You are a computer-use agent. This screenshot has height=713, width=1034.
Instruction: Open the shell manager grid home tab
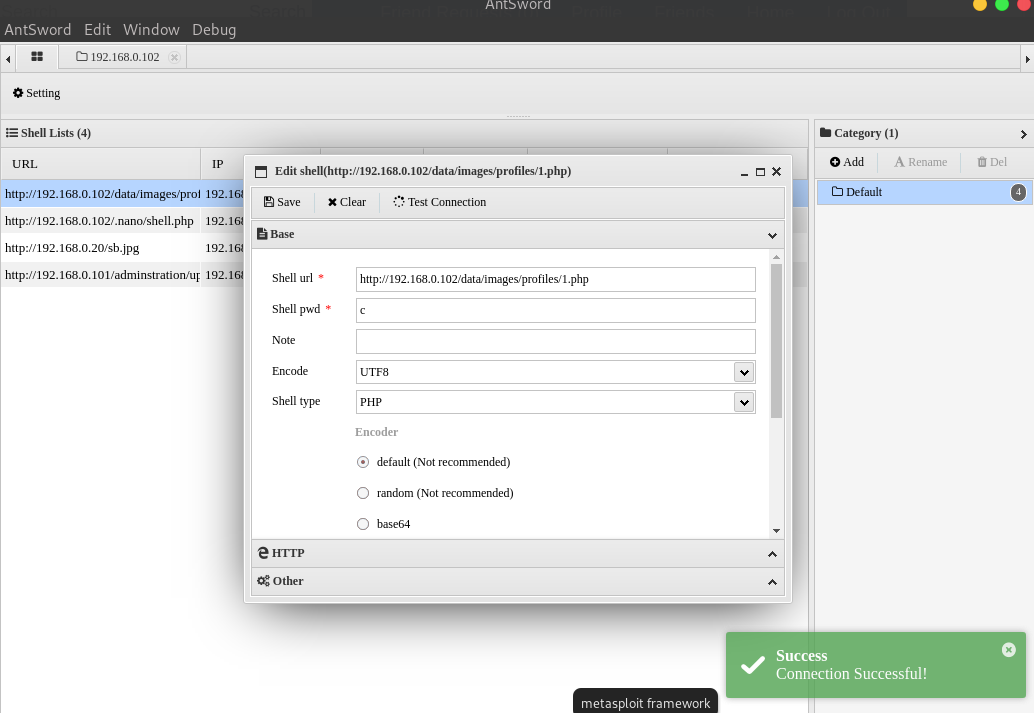pos(37,57)
